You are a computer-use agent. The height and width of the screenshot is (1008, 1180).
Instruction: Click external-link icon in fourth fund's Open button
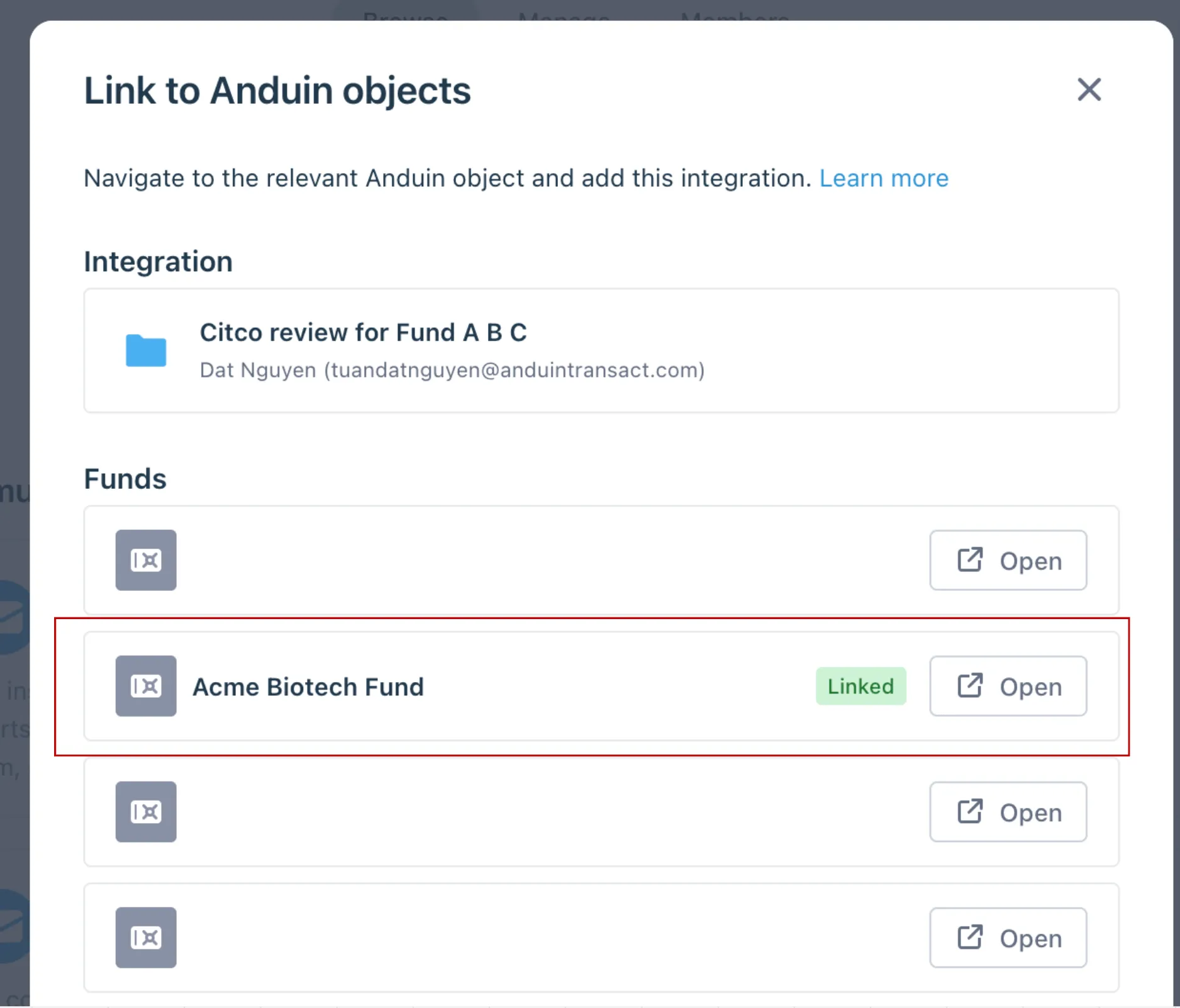[969, 937]
